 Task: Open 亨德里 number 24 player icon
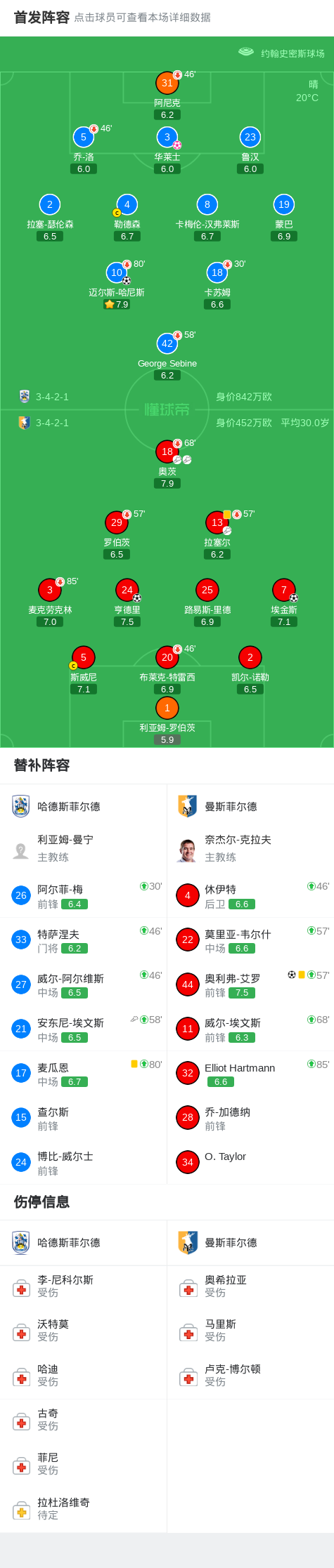(x=127, y=590)
